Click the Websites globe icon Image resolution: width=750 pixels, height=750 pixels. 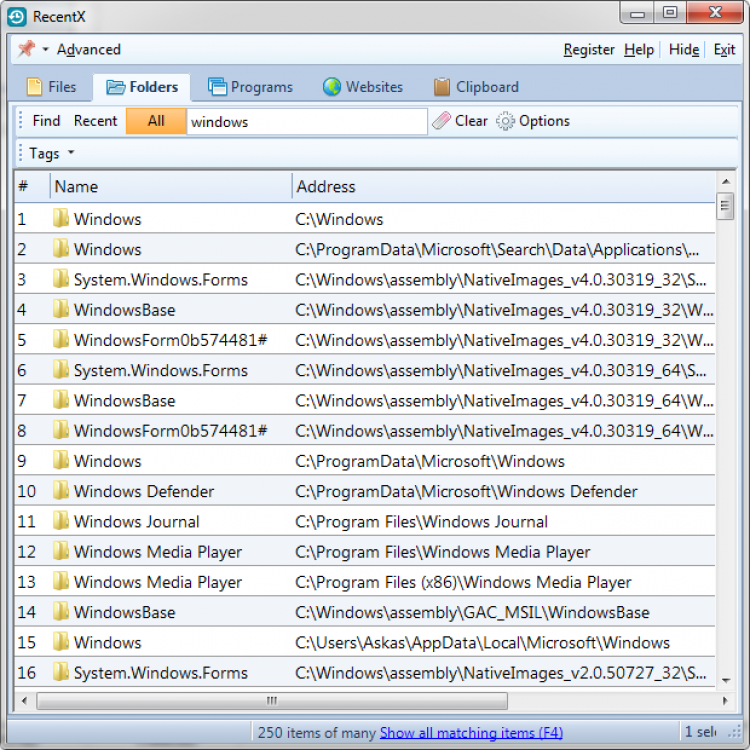332,87
